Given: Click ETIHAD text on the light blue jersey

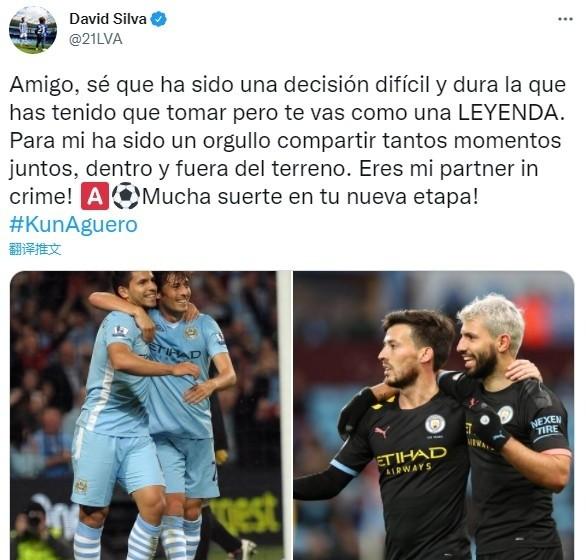Looking at the screenshot, I should pyautogui.click(x=175, y=351).
